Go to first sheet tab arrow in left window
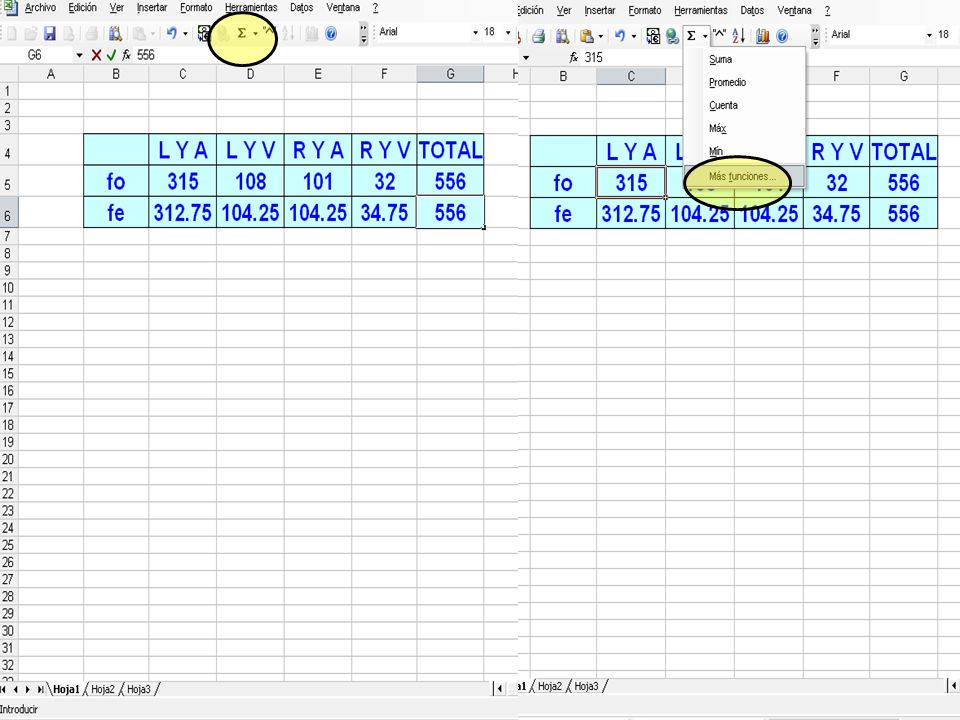Viewport: 960px width, 720px height. [x=4, y=689]
